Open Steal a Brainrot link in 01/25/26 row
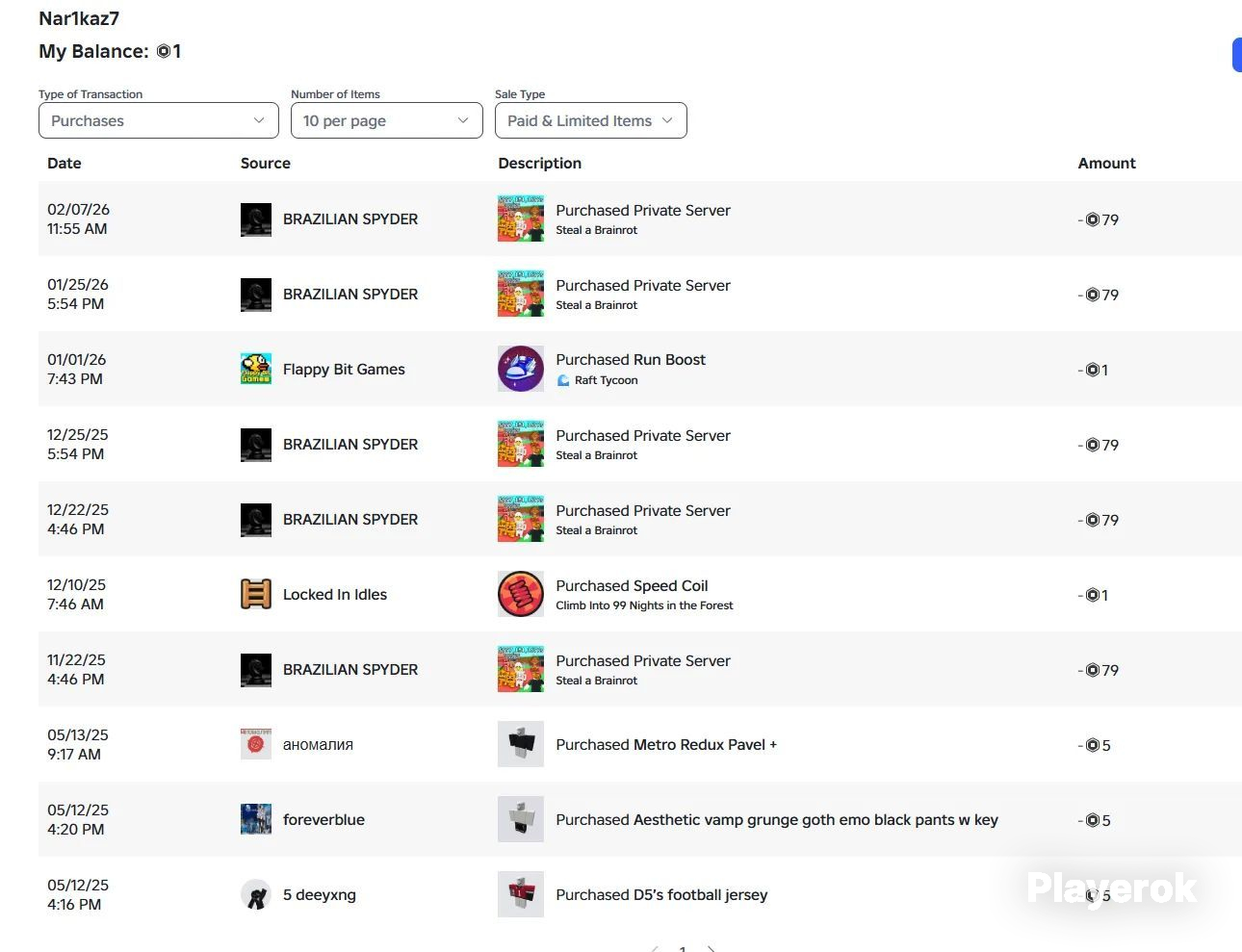 pyautogui.click(x=597, y=305)
